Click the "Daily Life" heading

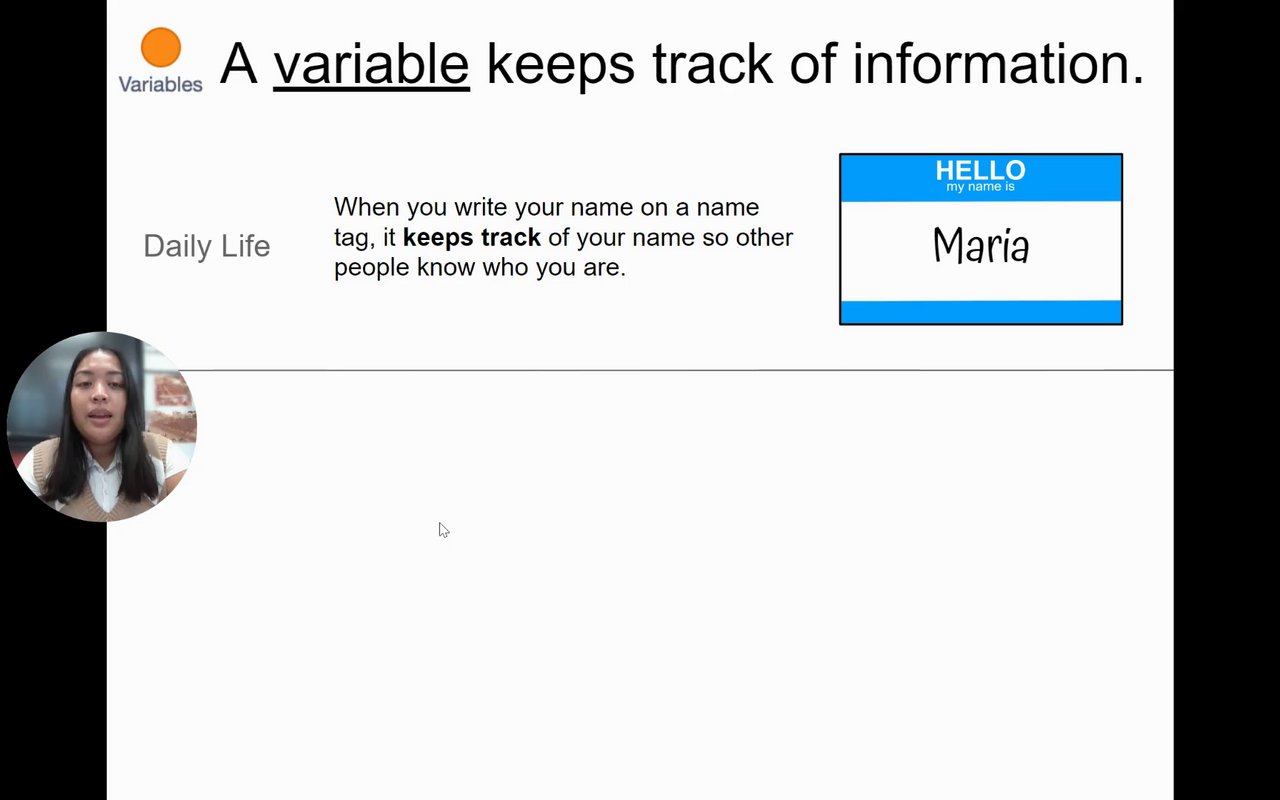pyautogui.click(x=206, y=246)
